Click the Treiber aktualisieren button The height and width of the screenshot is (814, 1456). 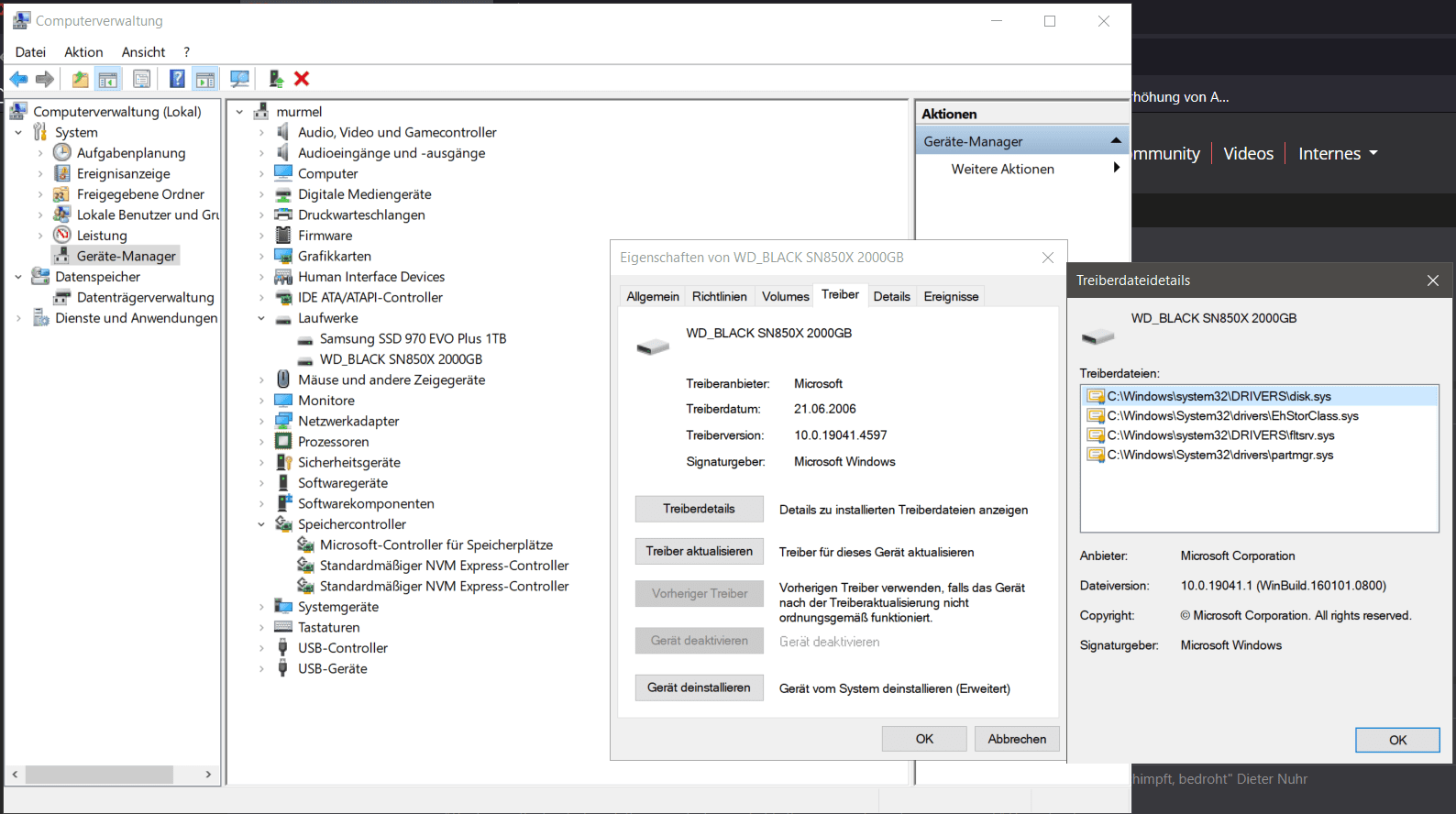click(699, 551)
